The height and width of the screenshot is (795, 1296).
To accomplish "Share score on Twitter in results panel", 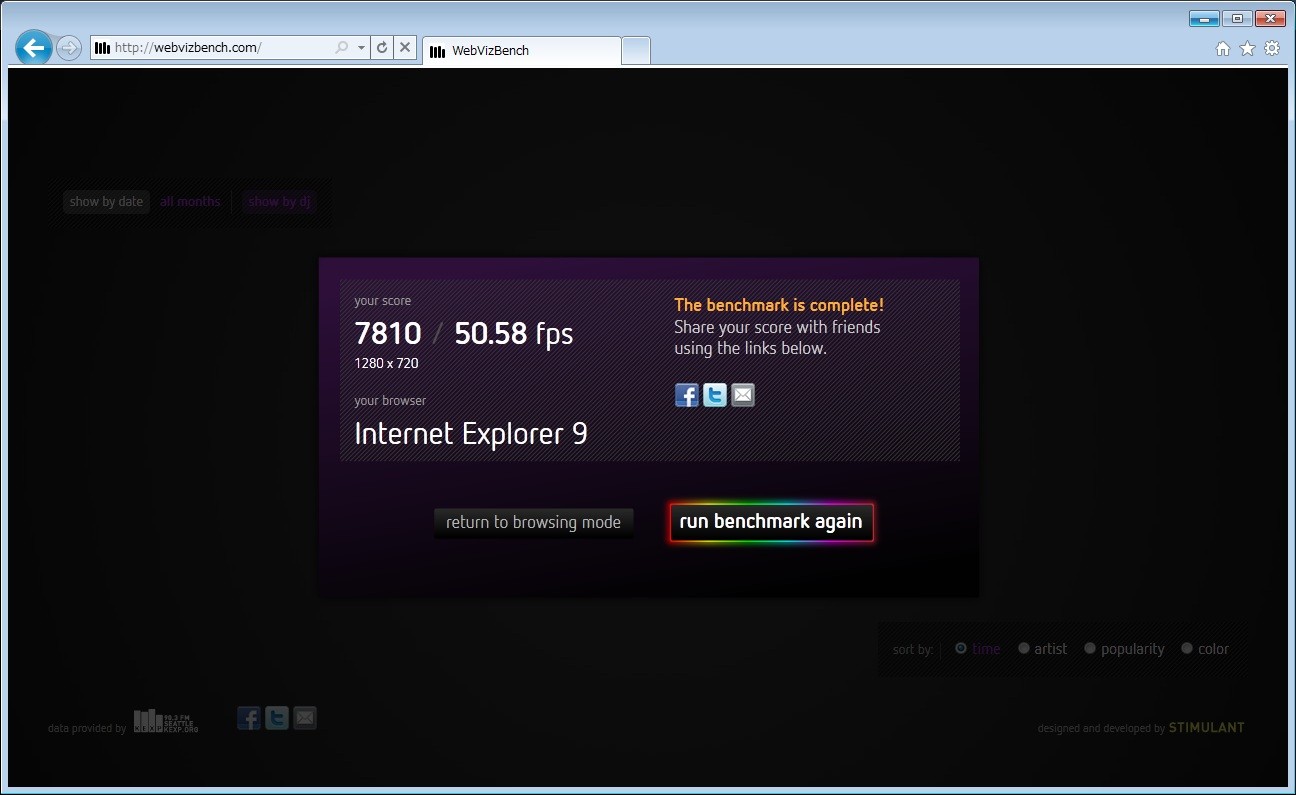I will tap(715, 395).
